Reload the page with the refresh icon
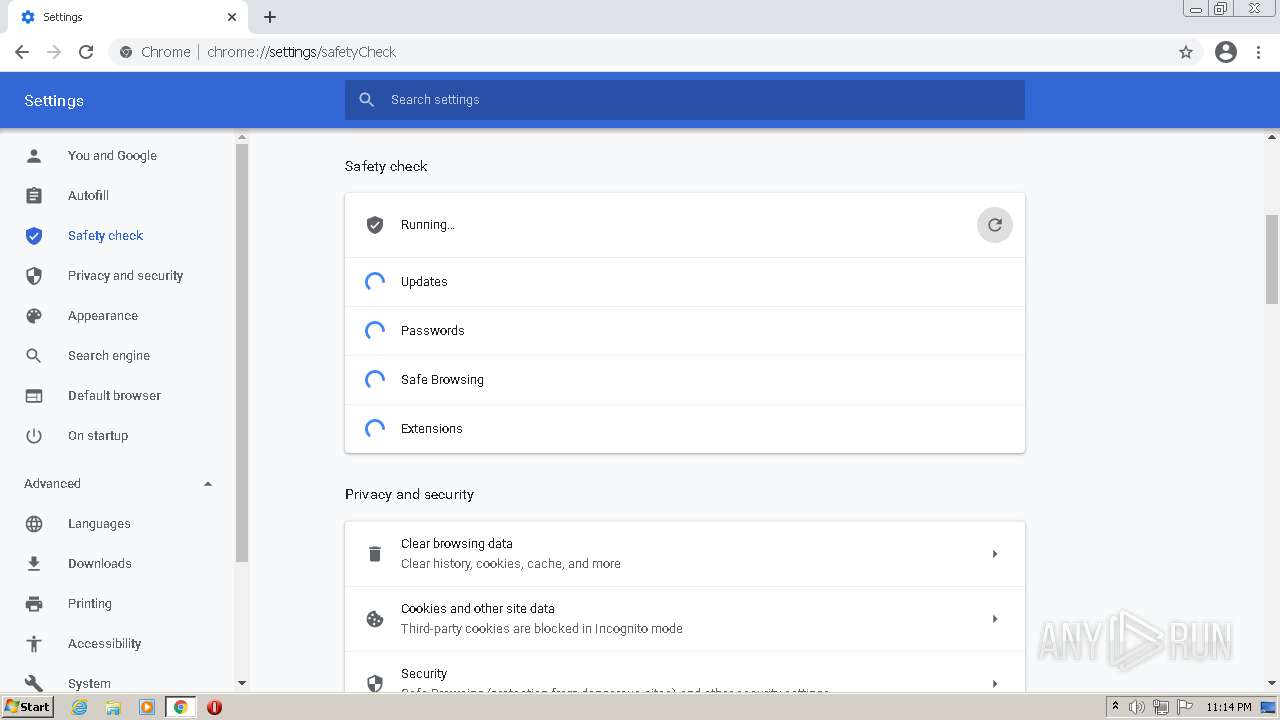The height and width of the screenshot is (720, 1280). click(86, 52)
